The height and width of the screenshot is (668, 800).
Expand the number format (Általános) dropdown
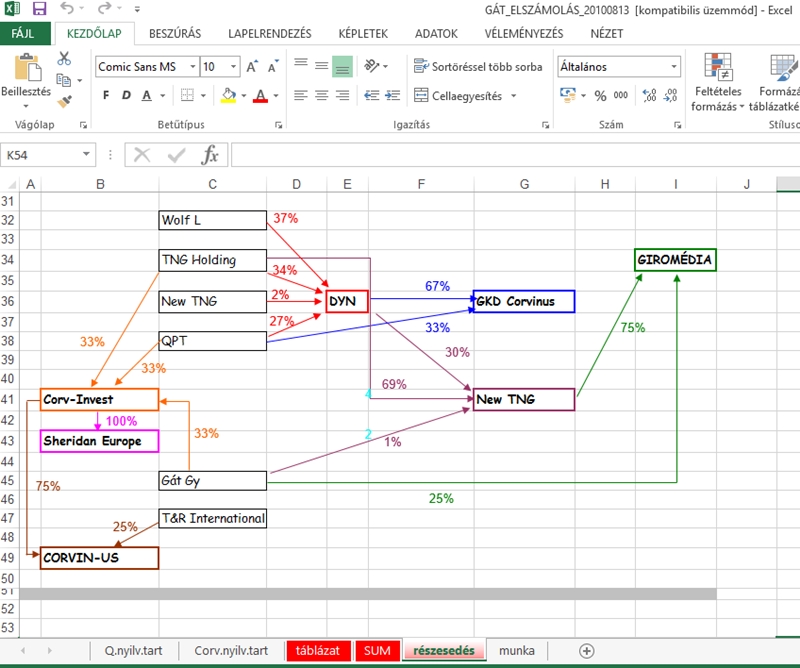[674, 67]
